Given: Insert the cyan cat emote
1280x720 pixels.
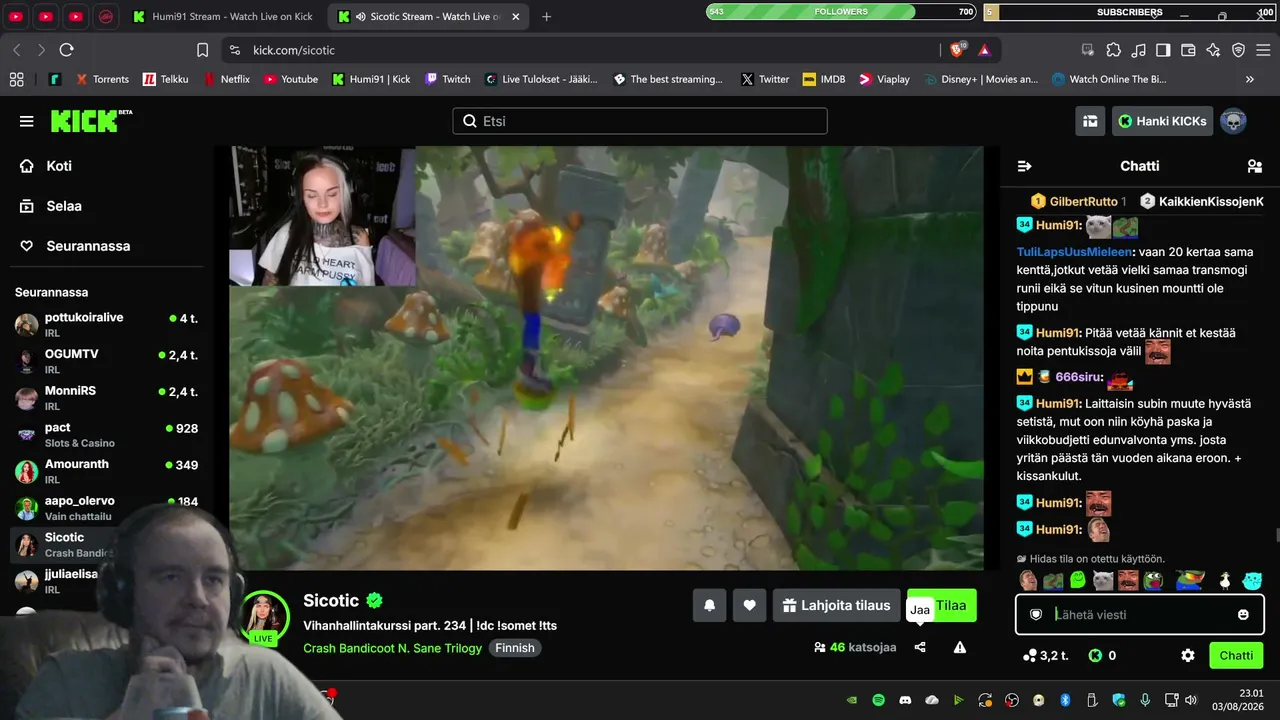Looking at the screenshot, I should click(1252, 580).
